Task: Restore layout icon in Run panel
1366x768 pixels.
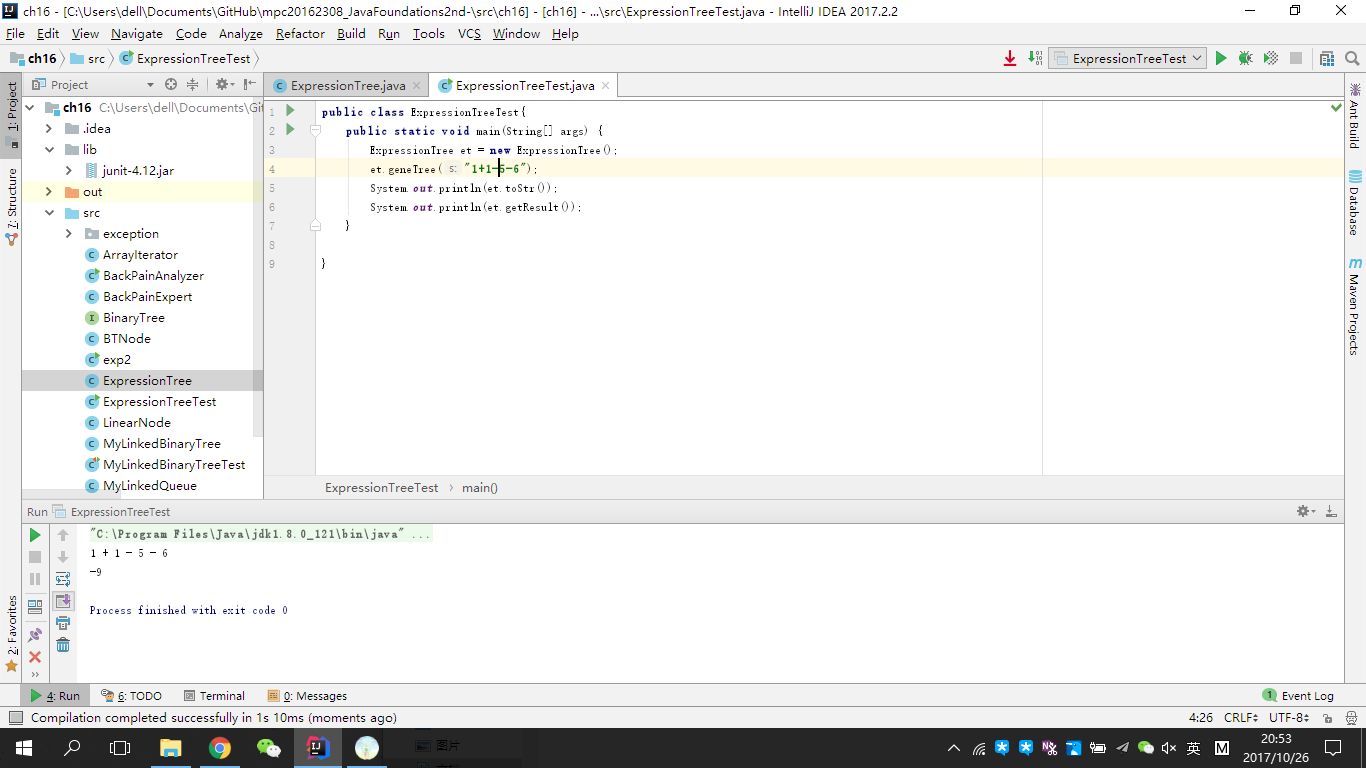Action: 35,606
